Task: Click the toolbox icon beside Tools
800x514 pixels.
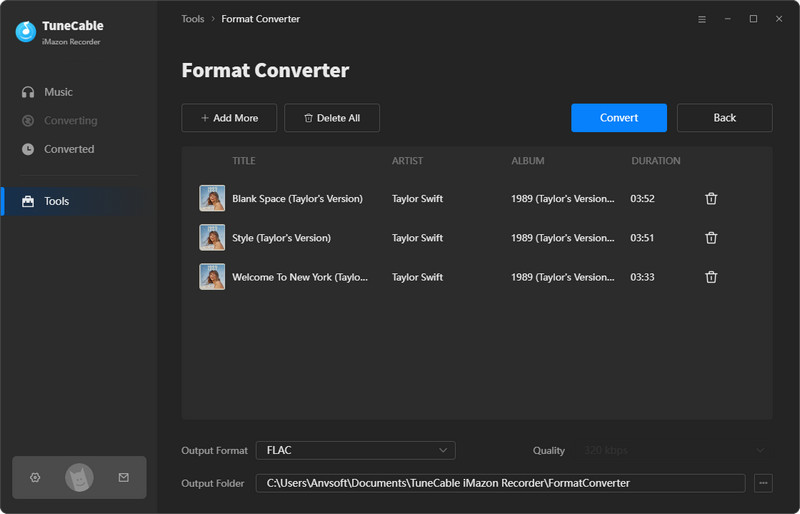Action: pyautogui.click(x=28, y=201)
